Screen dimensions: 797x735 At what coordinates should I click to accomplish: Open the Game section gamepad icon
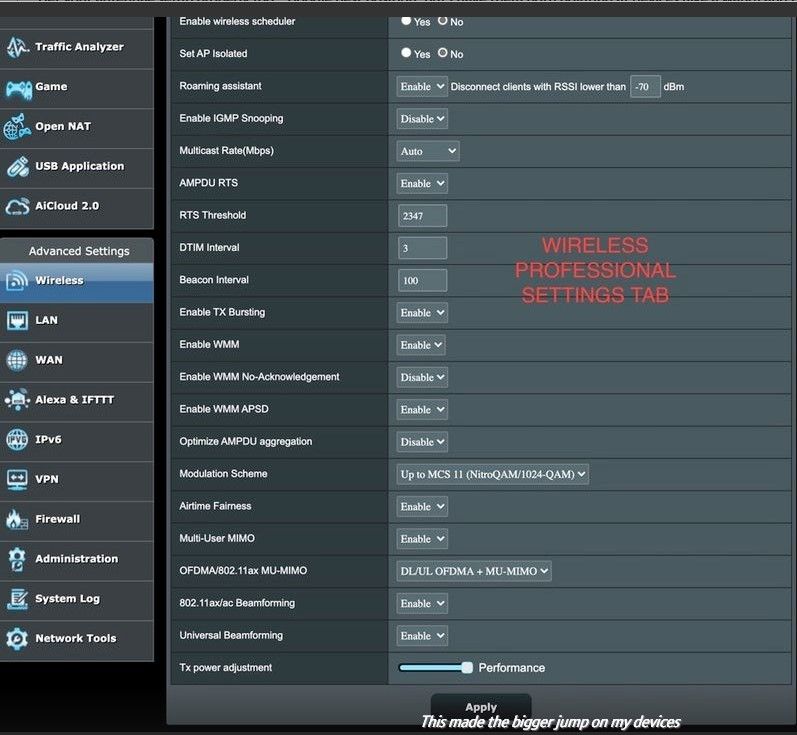click(x=17, y=88)
